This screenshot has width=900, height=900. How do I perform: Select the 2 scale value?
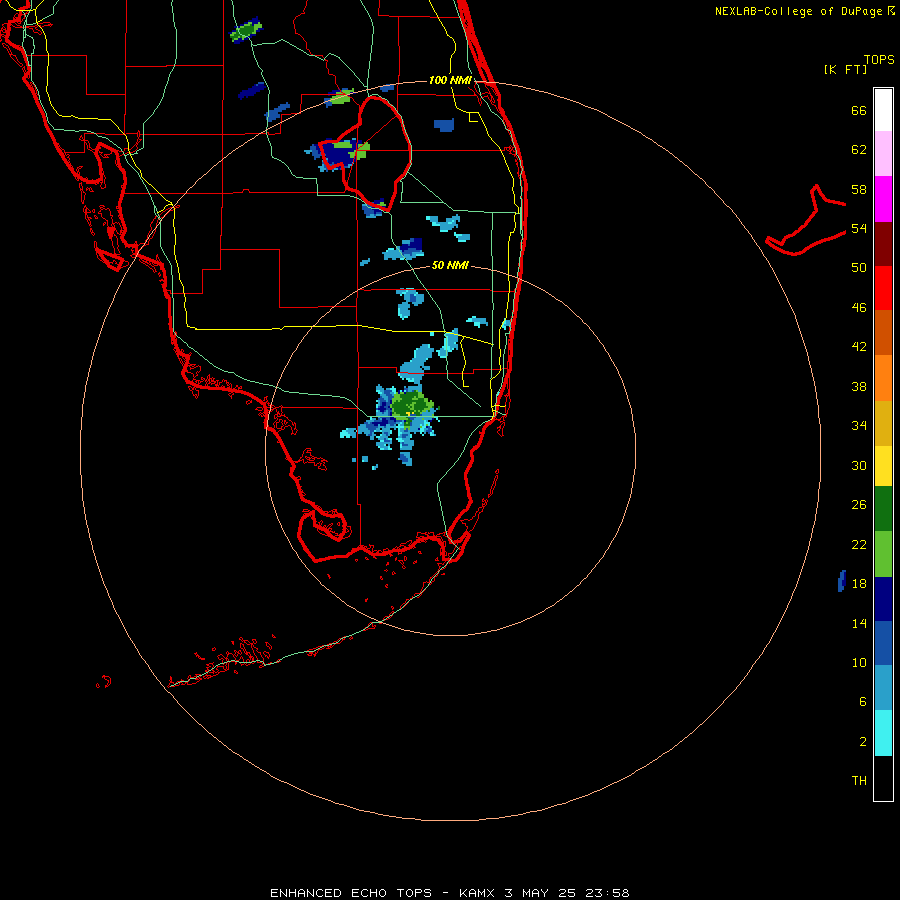click(863, 742)
